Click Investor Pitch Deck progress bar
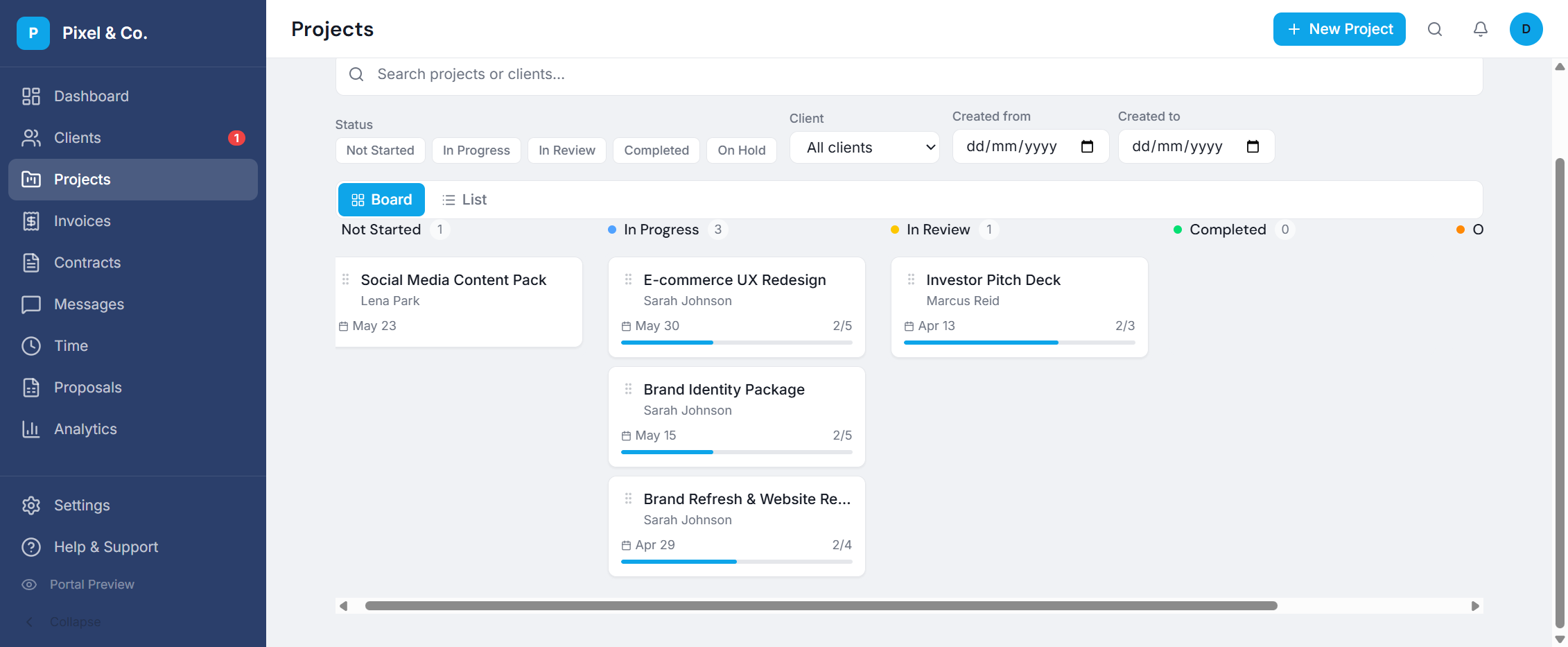This screenshot has height=647, width=1568. pyautogui.click(x=1020, y=343)
